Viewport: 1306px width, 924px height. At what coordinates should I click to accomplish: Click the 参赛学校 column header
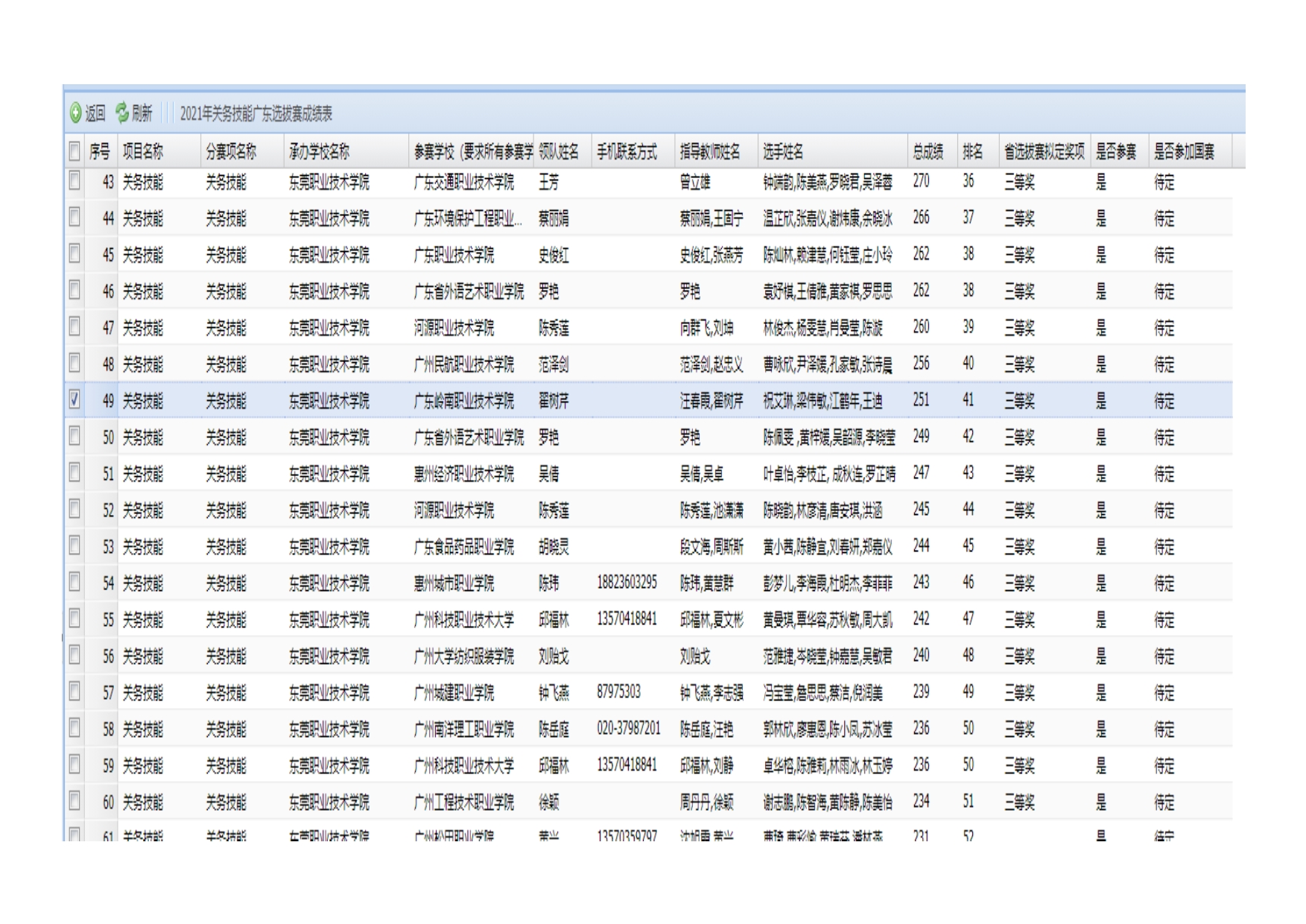coord(472,152)
